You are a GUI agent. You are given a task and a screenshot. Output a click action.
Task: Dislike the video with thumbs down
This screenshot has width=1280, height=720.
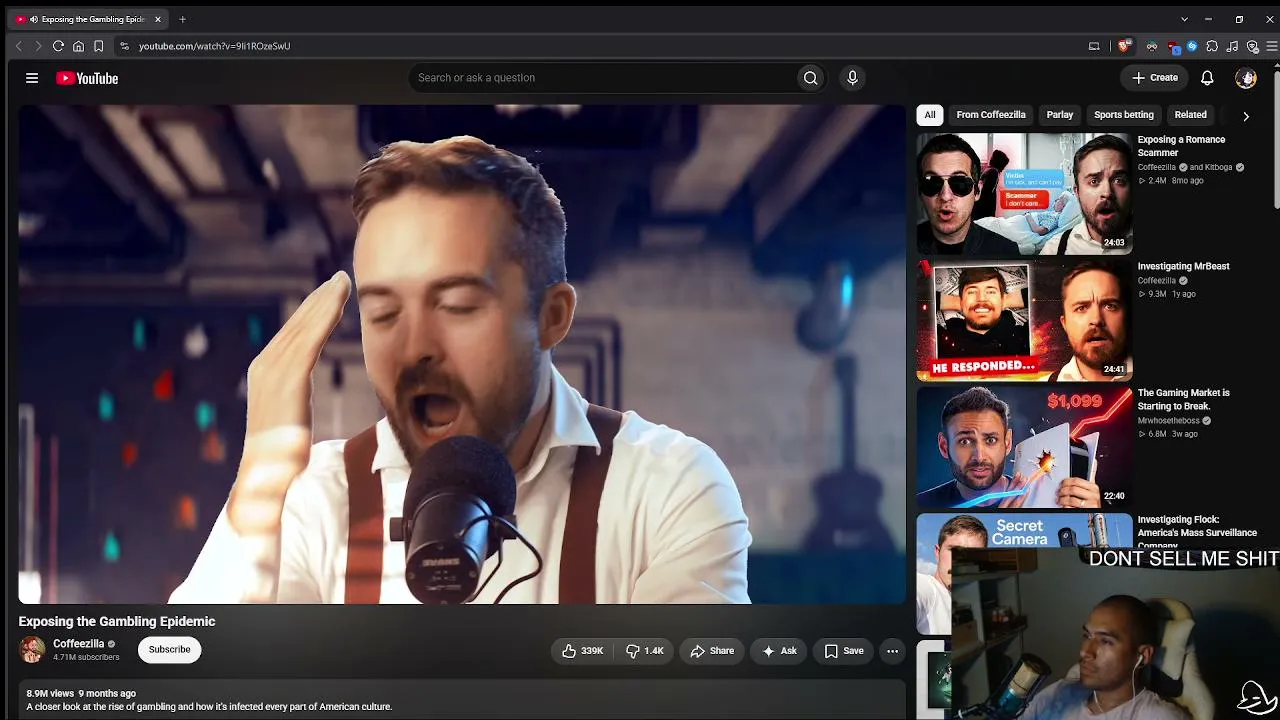tap(645, 651)
